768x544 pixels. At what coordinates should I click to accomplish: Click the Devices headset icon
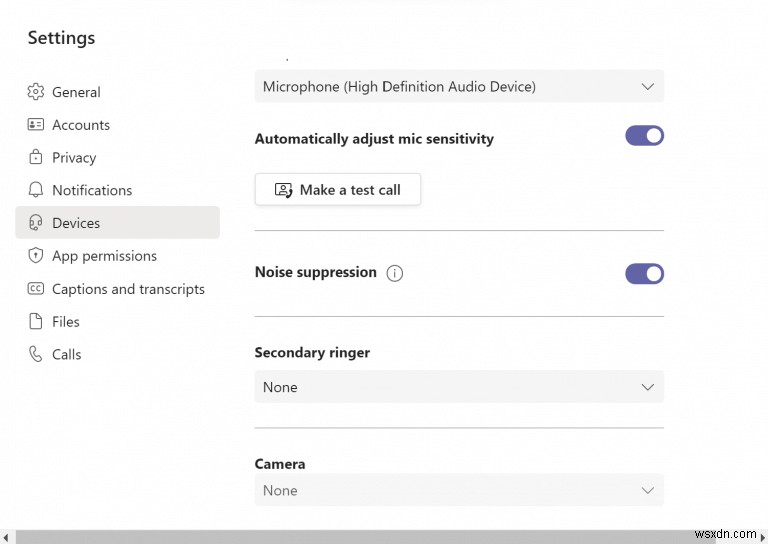point(35,222)
